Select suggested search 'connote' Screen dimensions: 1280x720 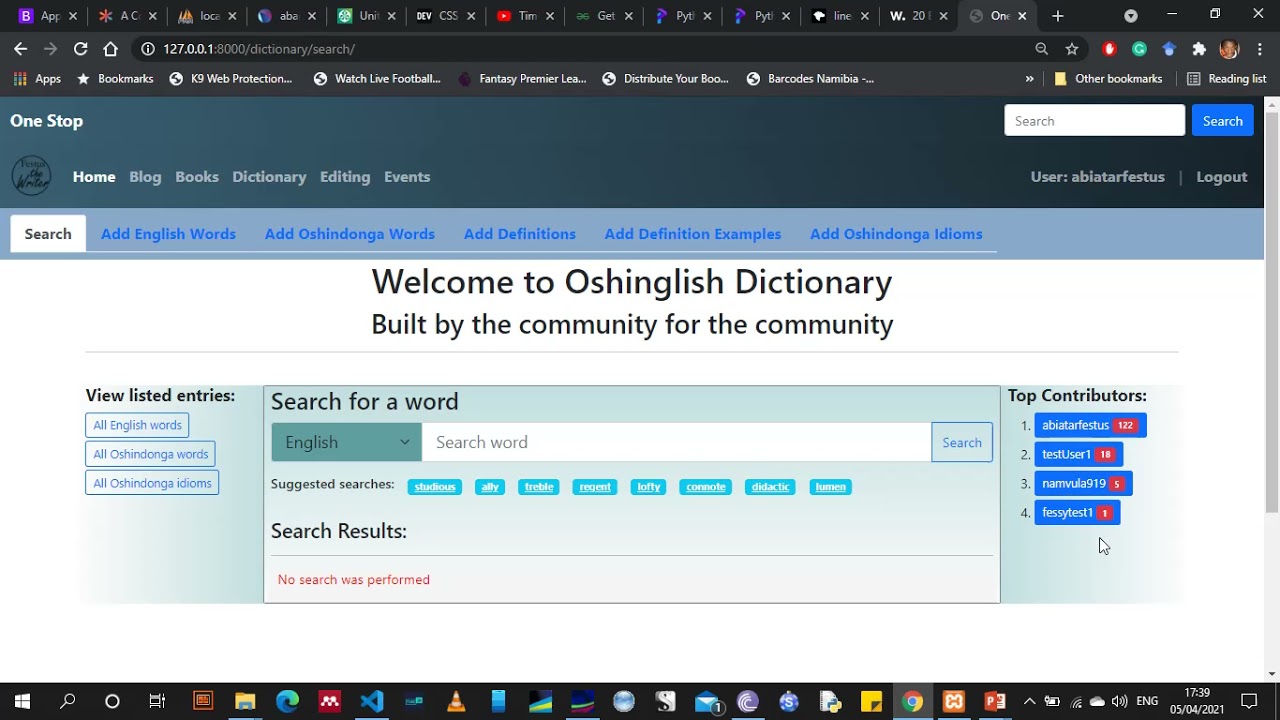point(706,487)
